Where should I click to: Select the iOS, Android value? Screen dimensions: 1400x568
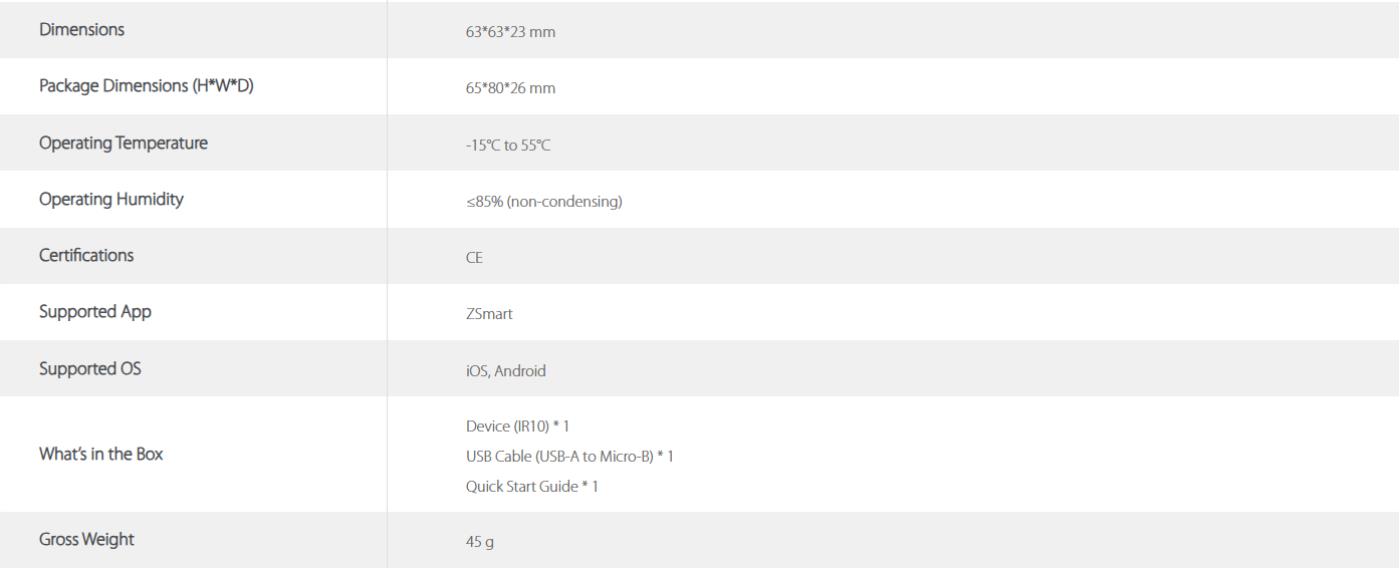tap(499, 371)
